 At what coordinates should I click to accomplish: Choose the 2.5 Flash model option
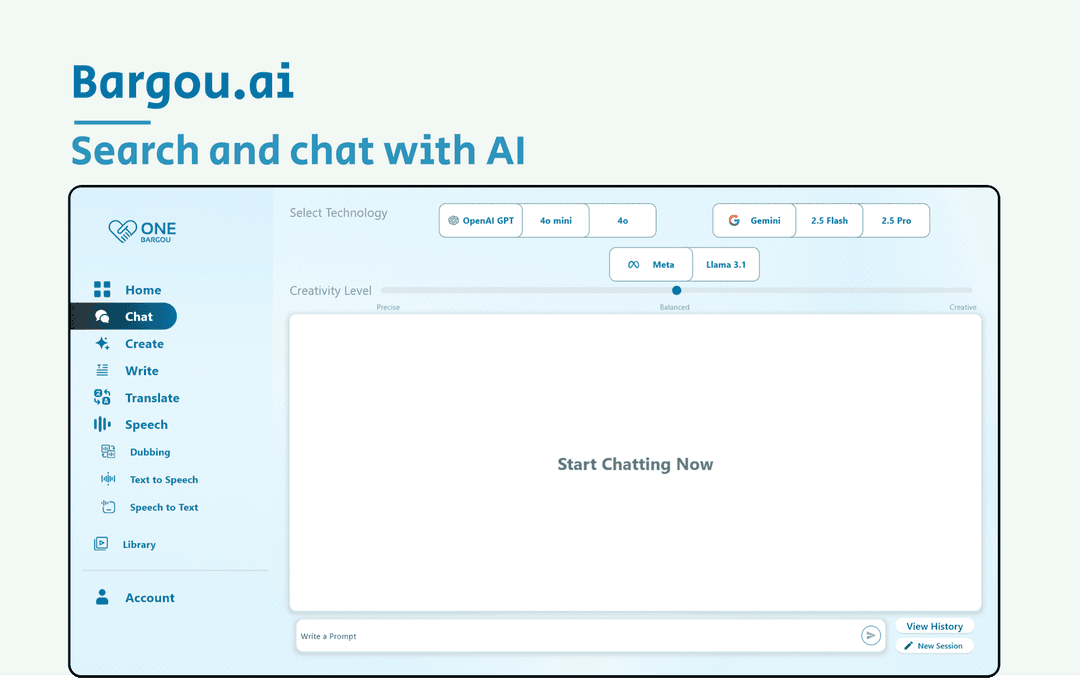pos(829,220)
